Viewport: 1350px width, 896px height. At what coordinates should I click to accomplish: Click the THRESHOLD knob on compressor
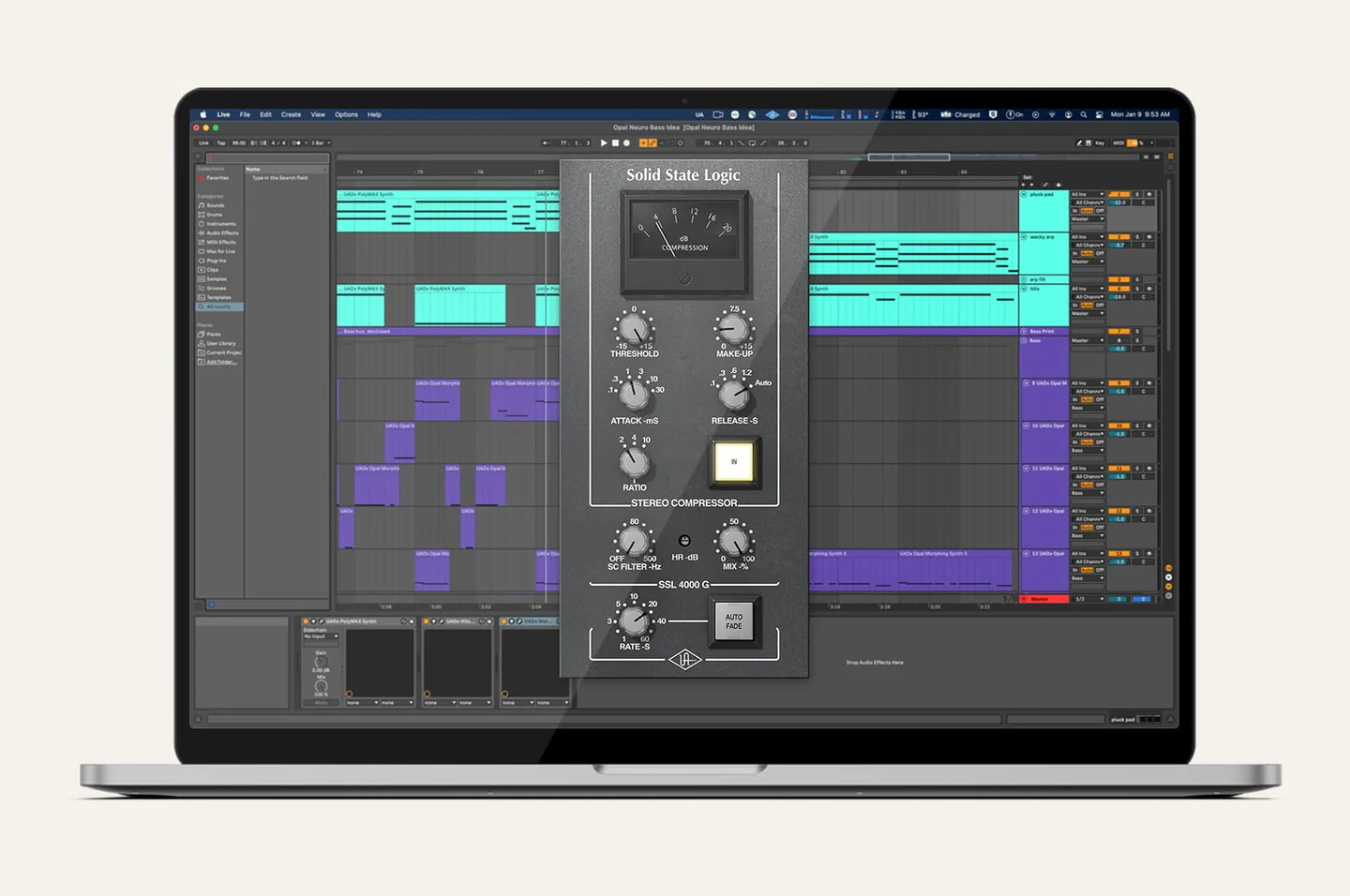coord(635,329)
